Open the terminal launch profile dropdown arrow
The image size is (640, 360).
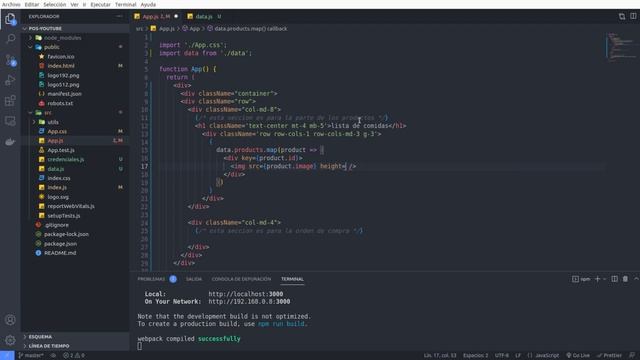click(604, 279)
